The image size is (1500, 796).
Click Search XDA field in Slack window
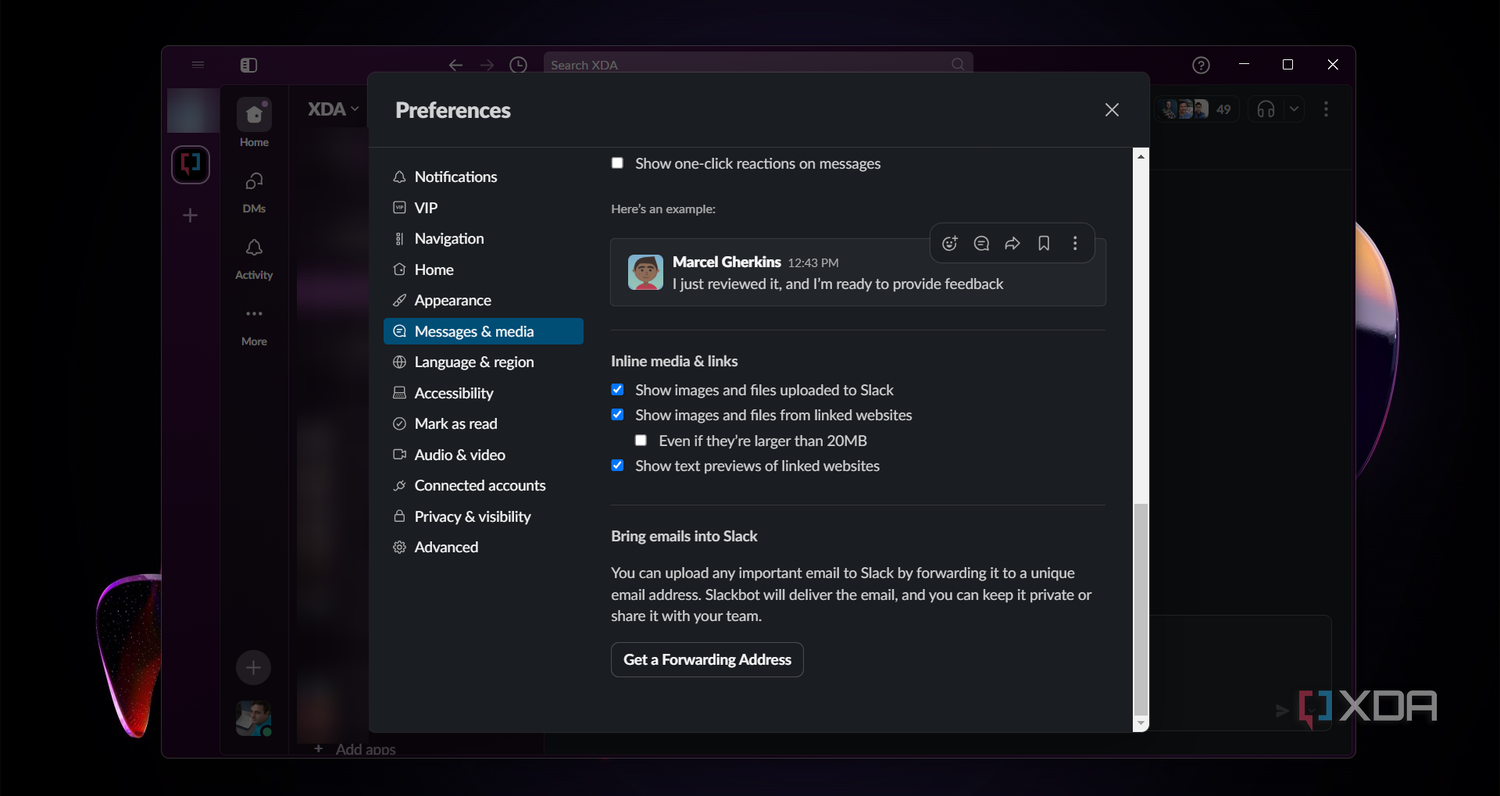(758, 65)
